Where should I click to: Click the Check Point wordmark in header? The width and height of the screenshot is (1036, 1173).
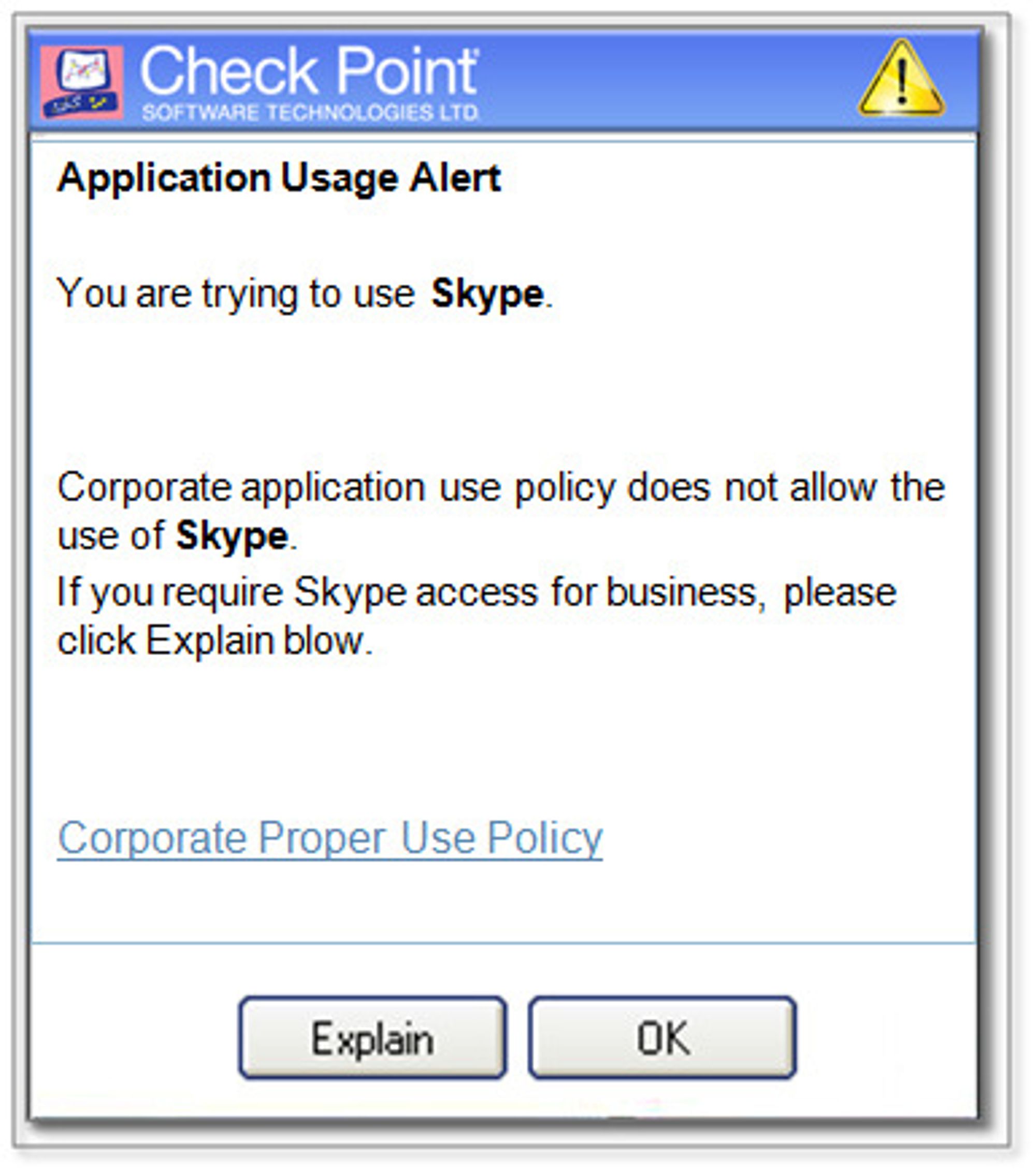(x=309, y=70)
